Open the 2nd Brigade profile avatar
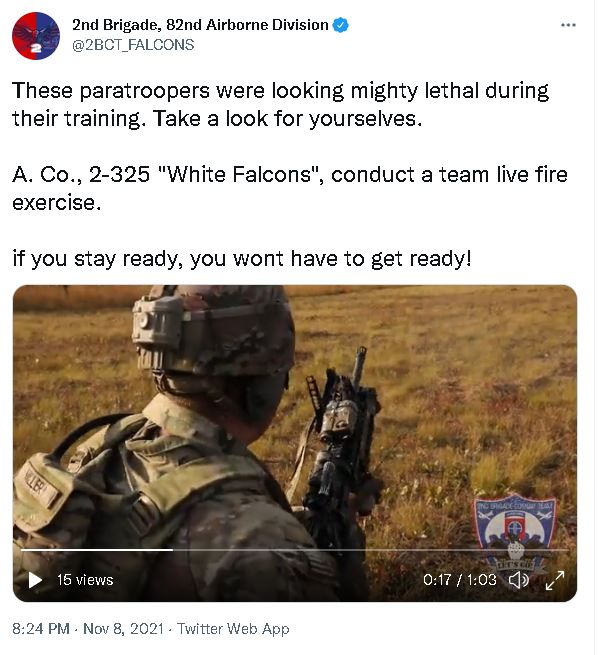 [x=36, y=36]
